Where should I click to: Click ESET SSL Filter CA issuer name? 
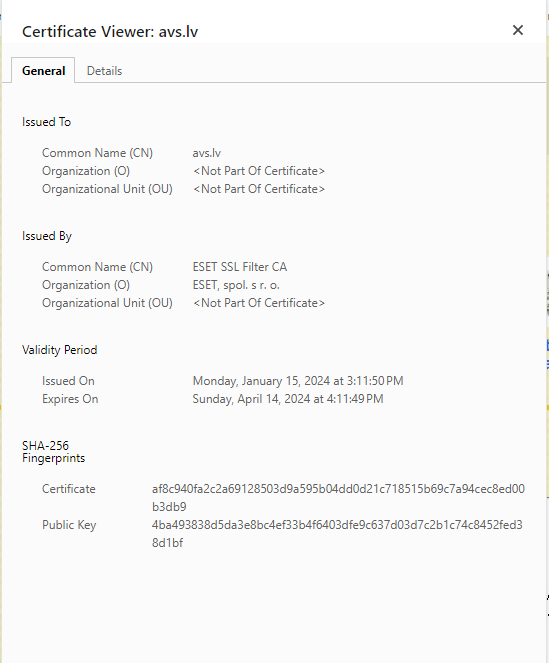(x=240, y=267)
